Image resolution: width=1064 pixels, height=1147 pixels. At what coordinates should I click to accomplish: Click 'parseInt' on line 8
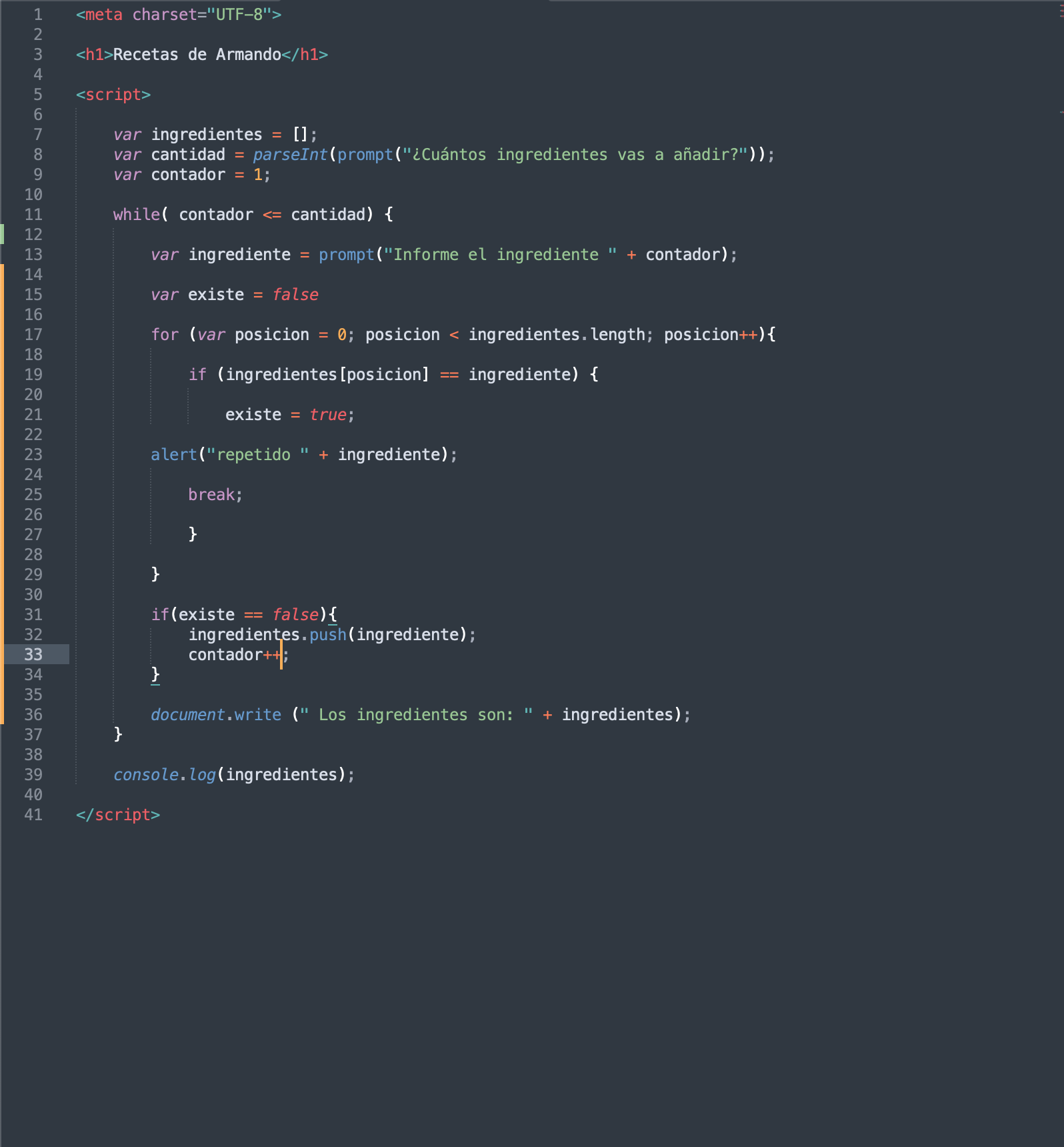tap(290, 155)
